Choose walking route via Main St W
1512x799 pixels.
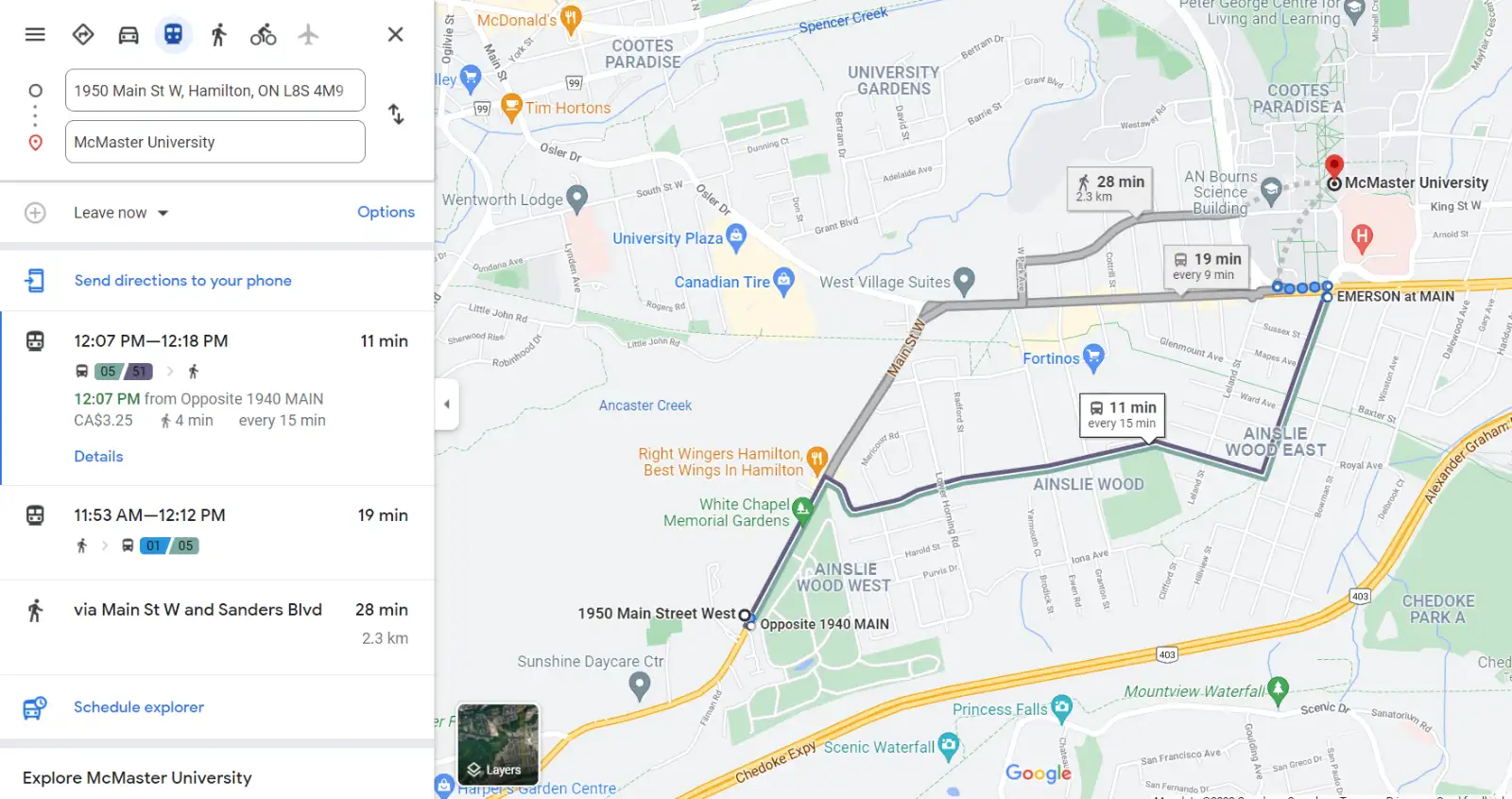217,627
